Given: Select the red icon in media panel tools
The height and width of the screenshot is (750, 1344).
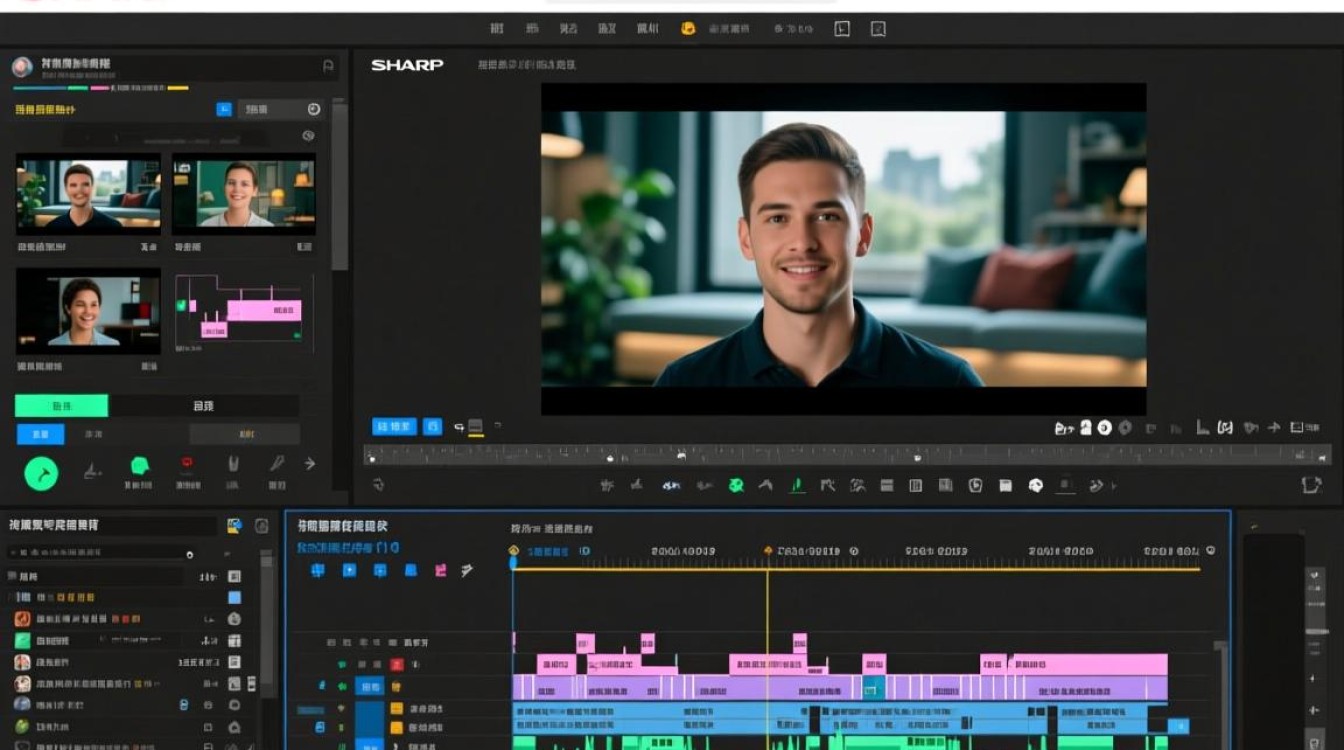Looking at the screenshot, I should [187, 464].
